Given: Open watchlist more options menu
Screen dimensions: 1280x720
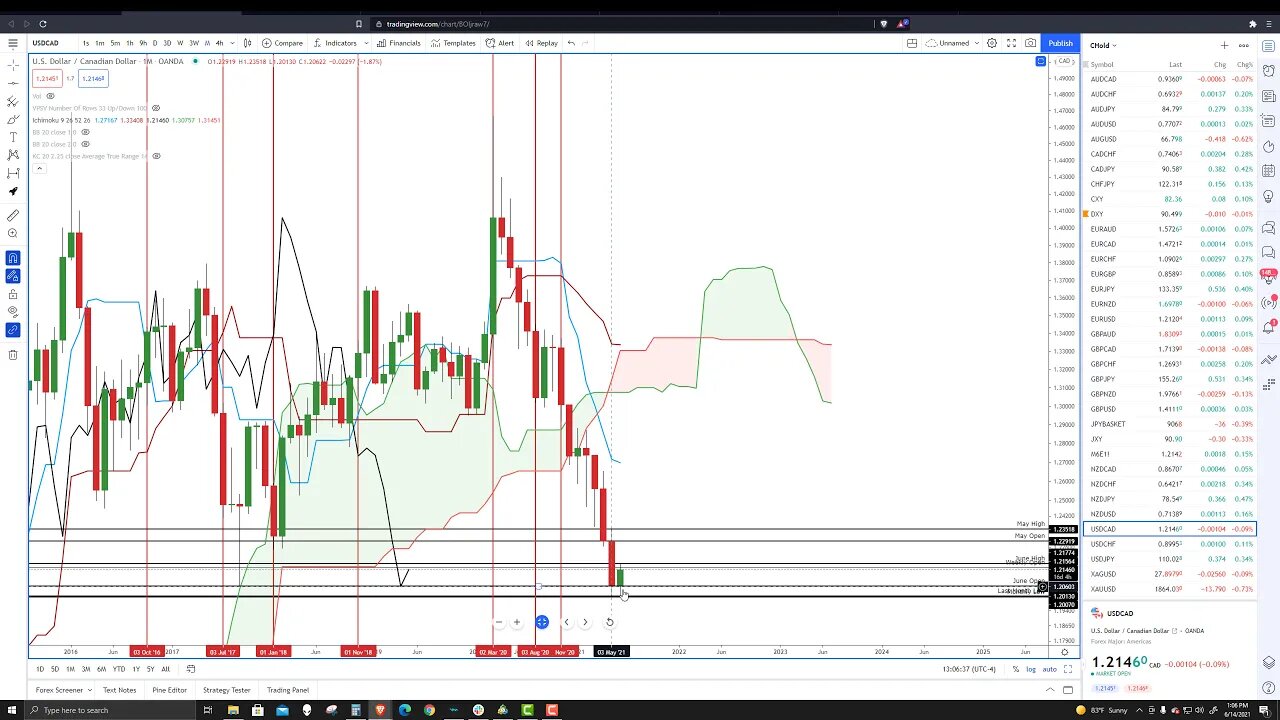Looking at the screenshot, I should (x=1244, y=45).
